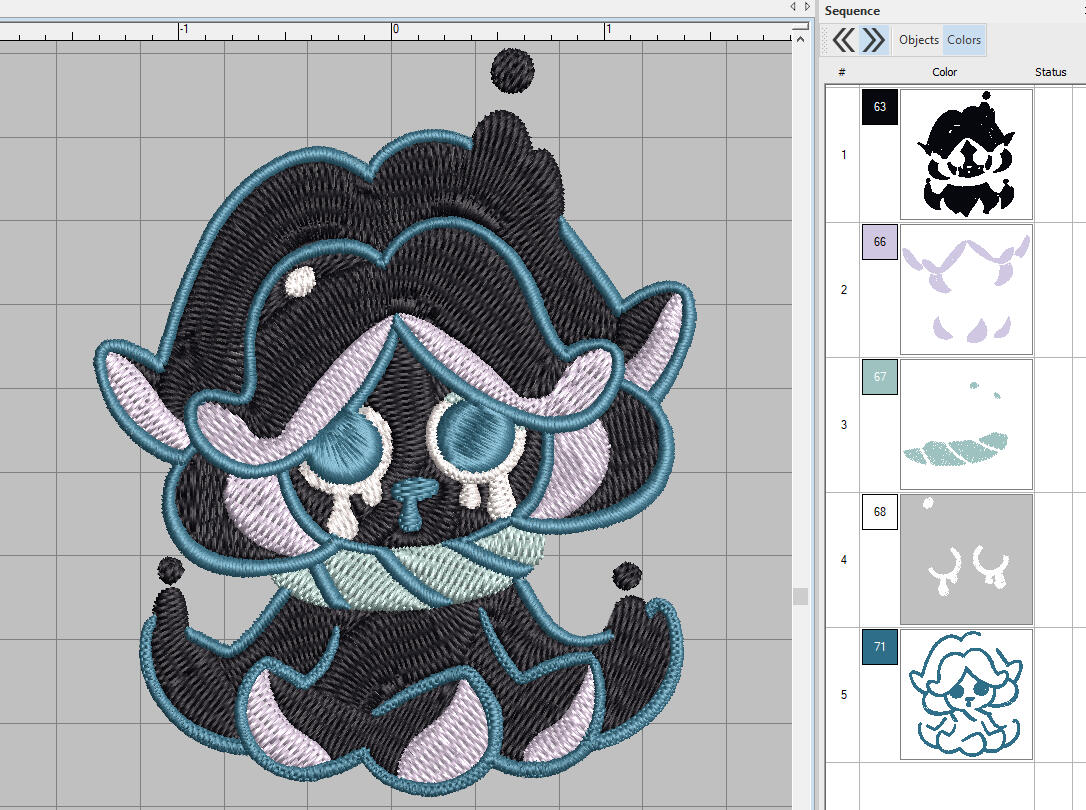Click the Status column header
Image resolution: width=1086 pixels, height=810 pixels.
[x=1050, y=72]
